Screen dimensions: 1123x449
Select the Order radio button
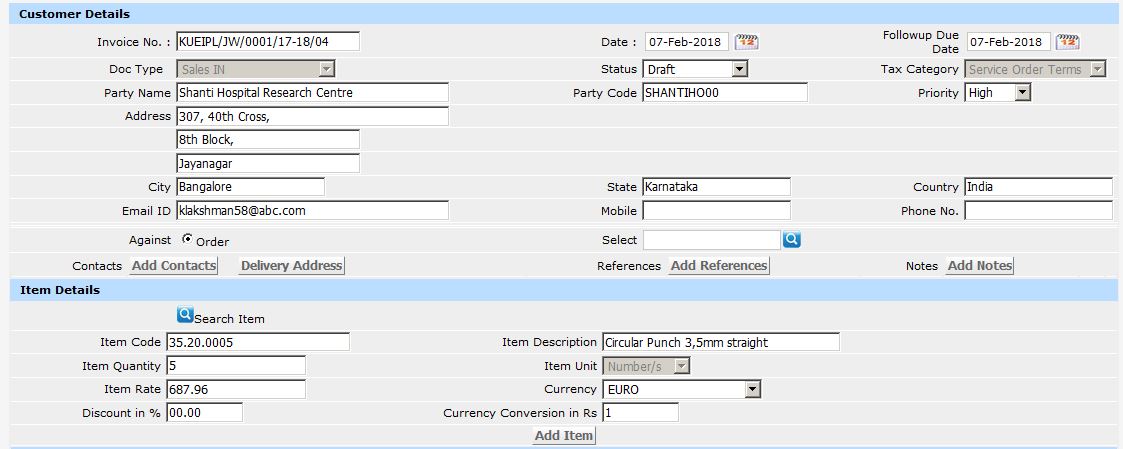pyautogui.click(x=187, y=240)
